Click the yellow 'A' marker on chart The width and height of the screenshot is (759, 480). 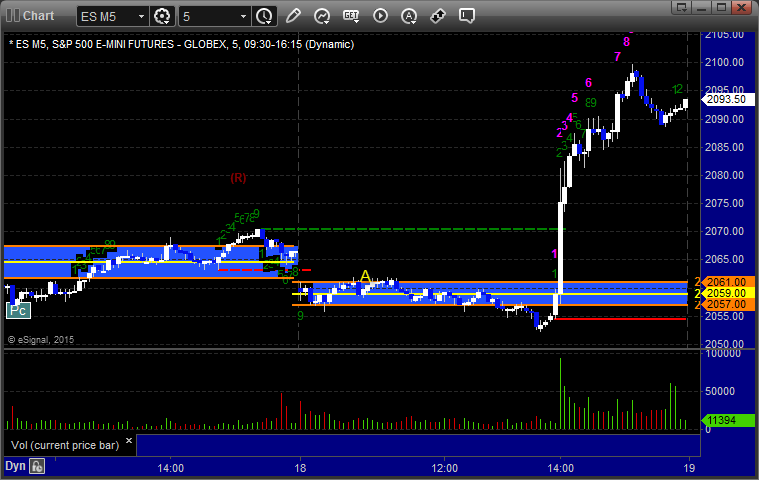[365, 277]
